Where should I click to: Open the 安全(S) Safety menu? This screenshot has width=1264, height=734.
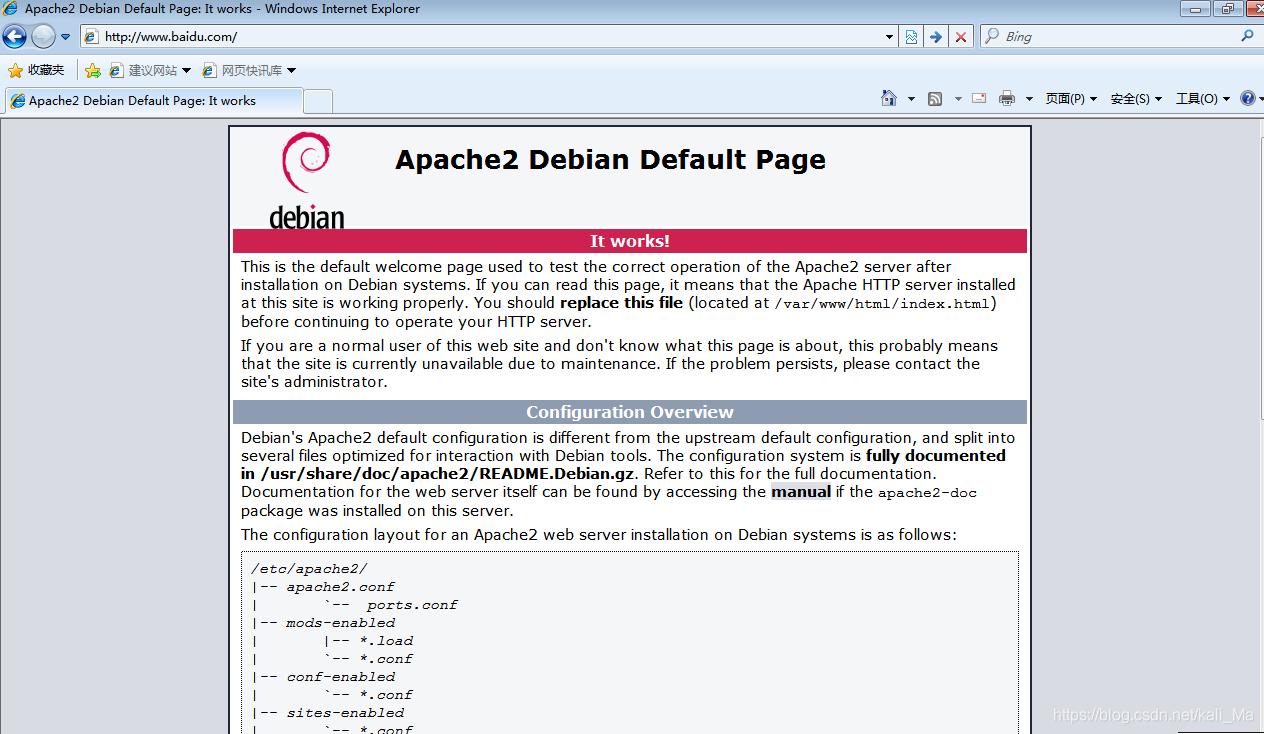coord(1135,98)
